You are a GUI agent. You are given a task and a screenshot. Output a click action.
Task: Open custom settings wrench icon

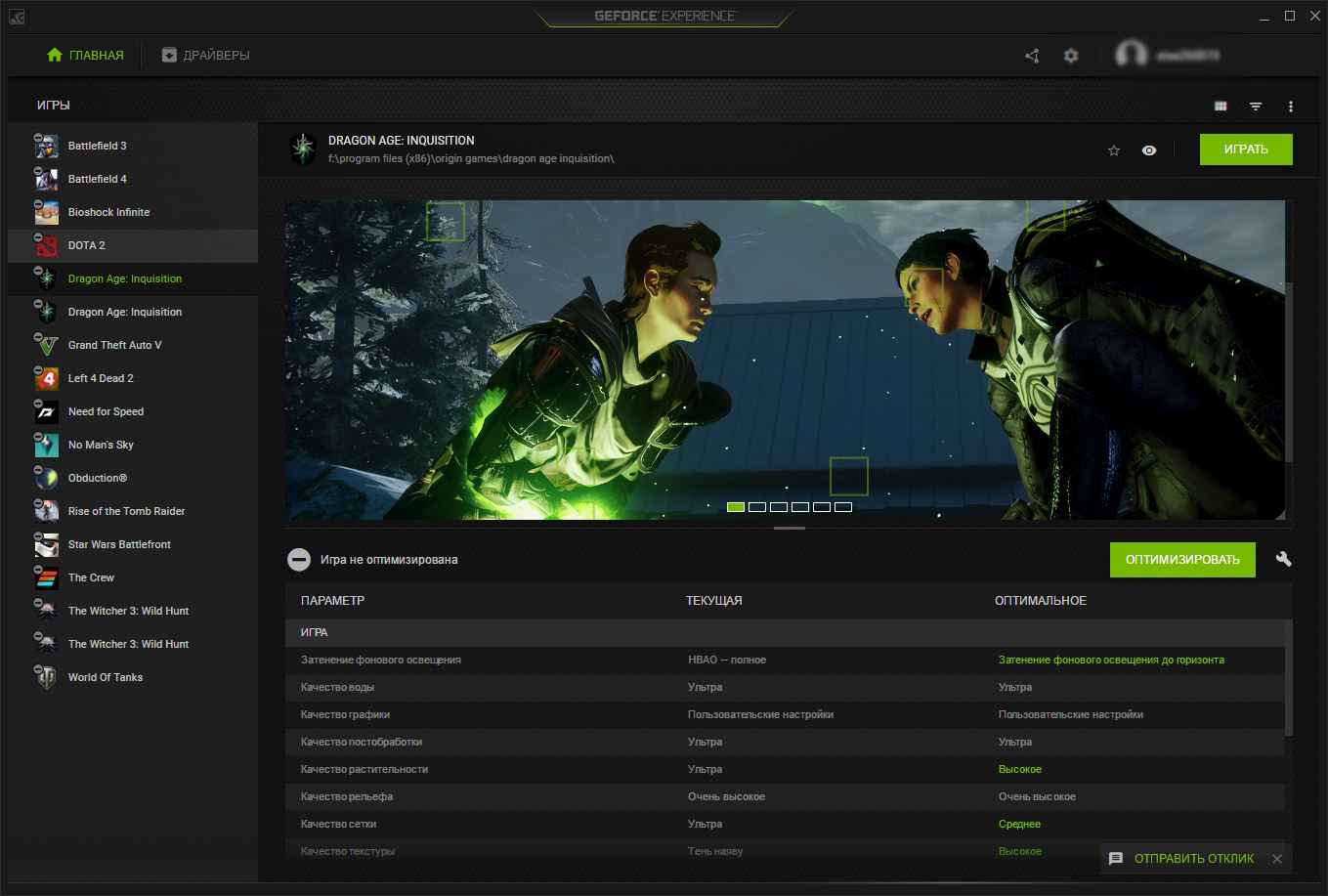(x=1284, y=559)
